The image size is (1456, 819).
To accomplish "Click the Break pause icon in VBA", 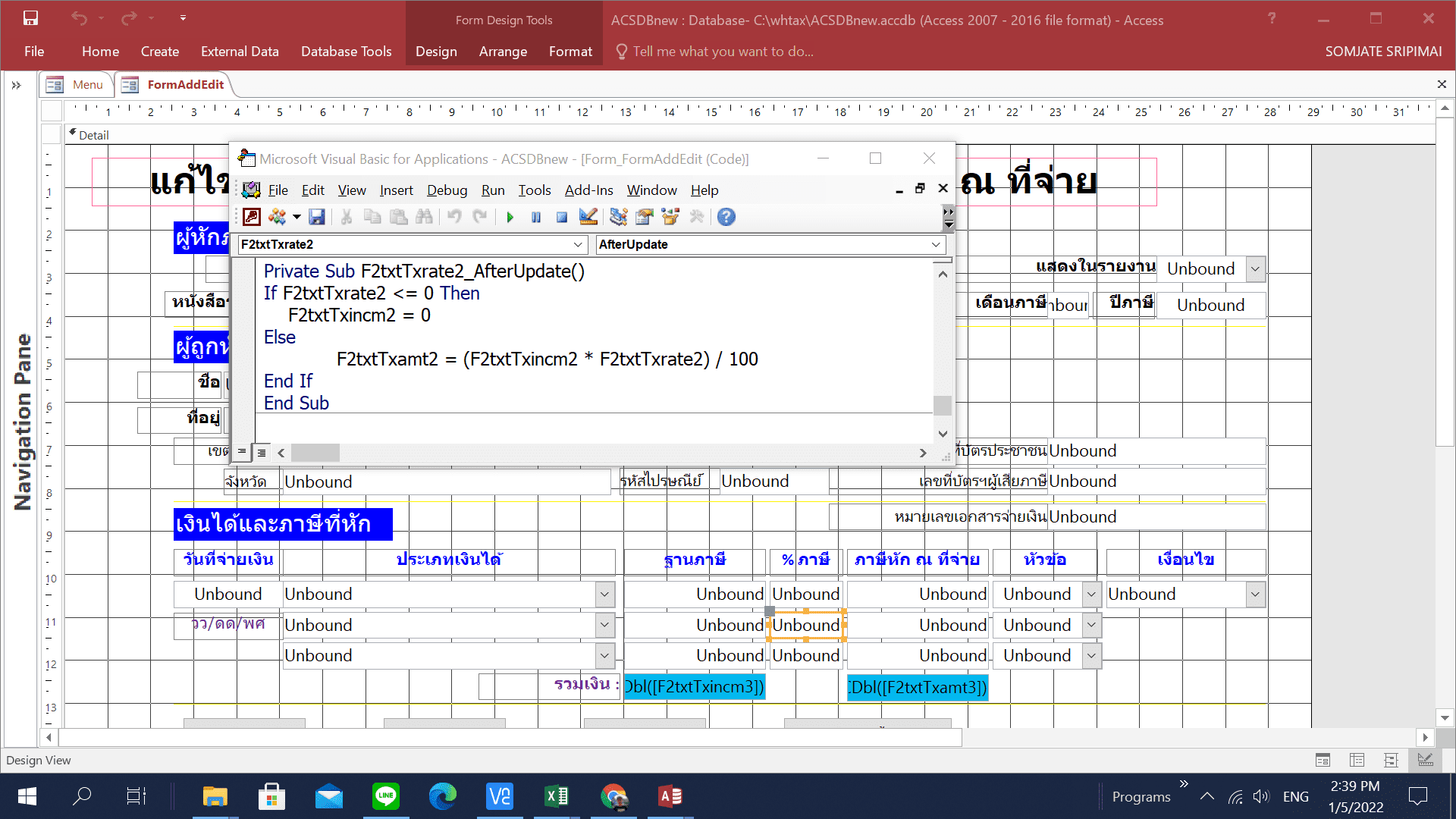I will pyautogui.click(x=536, y=218).
